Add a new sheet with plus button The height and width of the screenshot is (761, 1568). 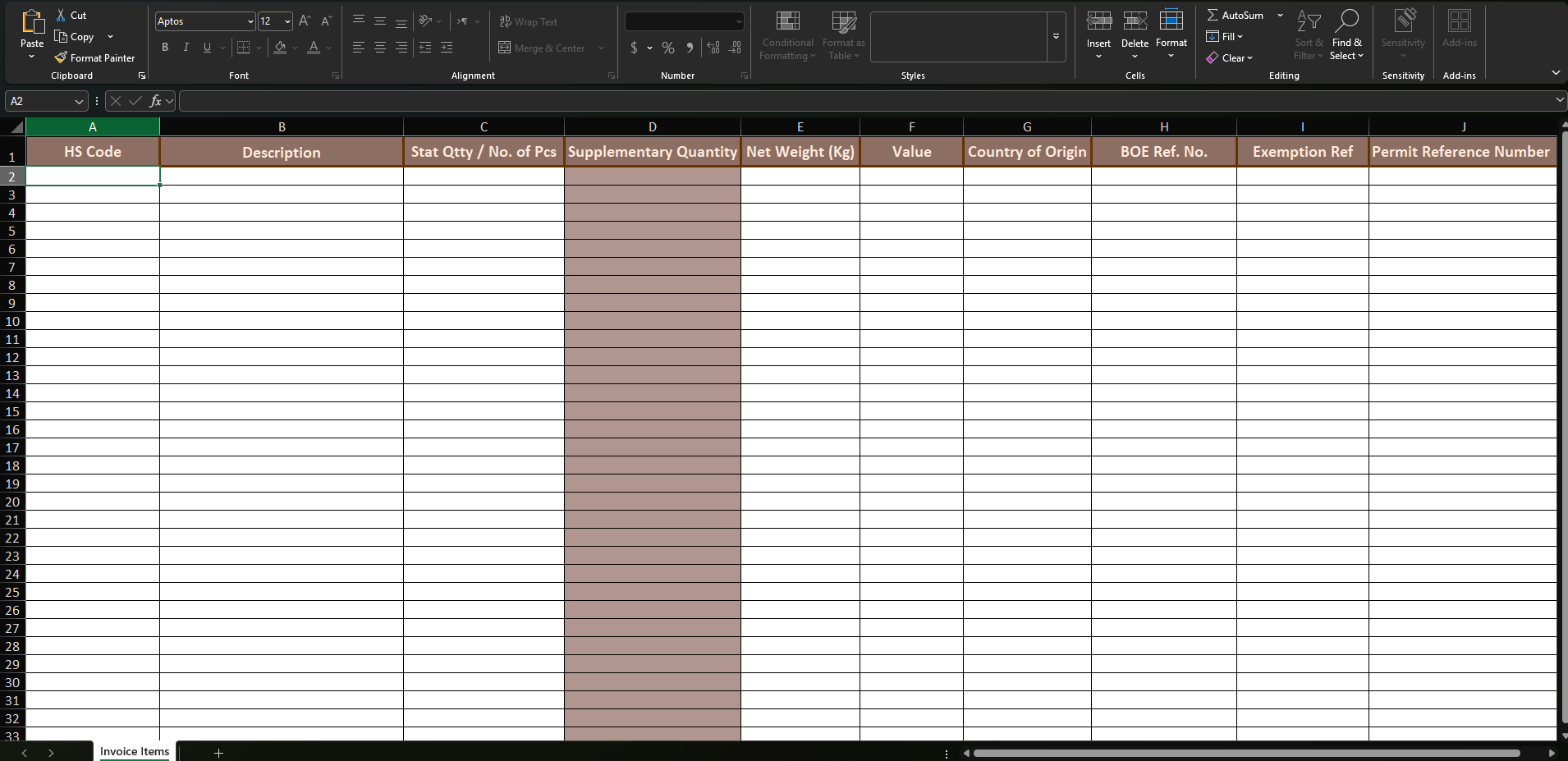(218, 752)
